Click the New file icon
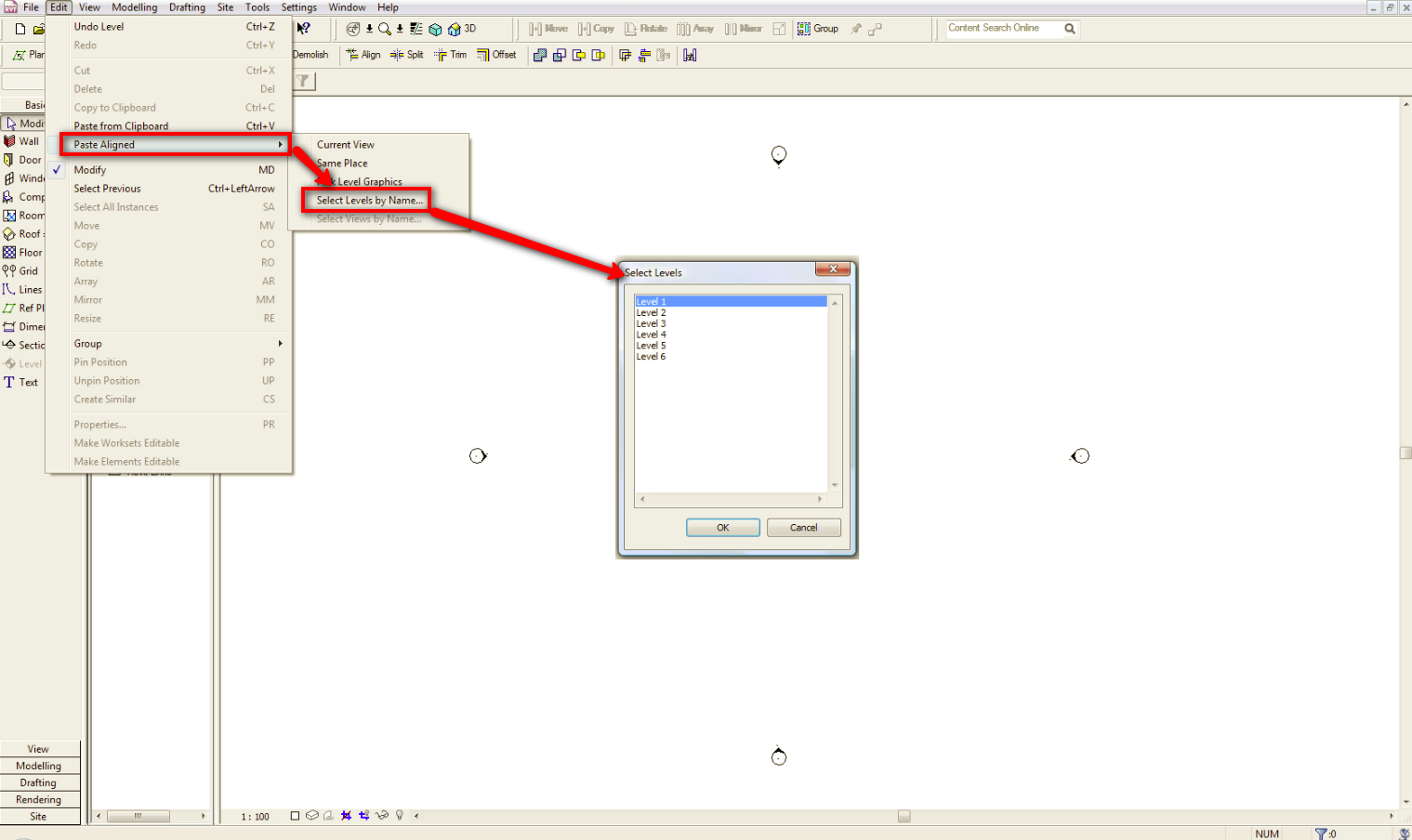 tap(20, 29)
